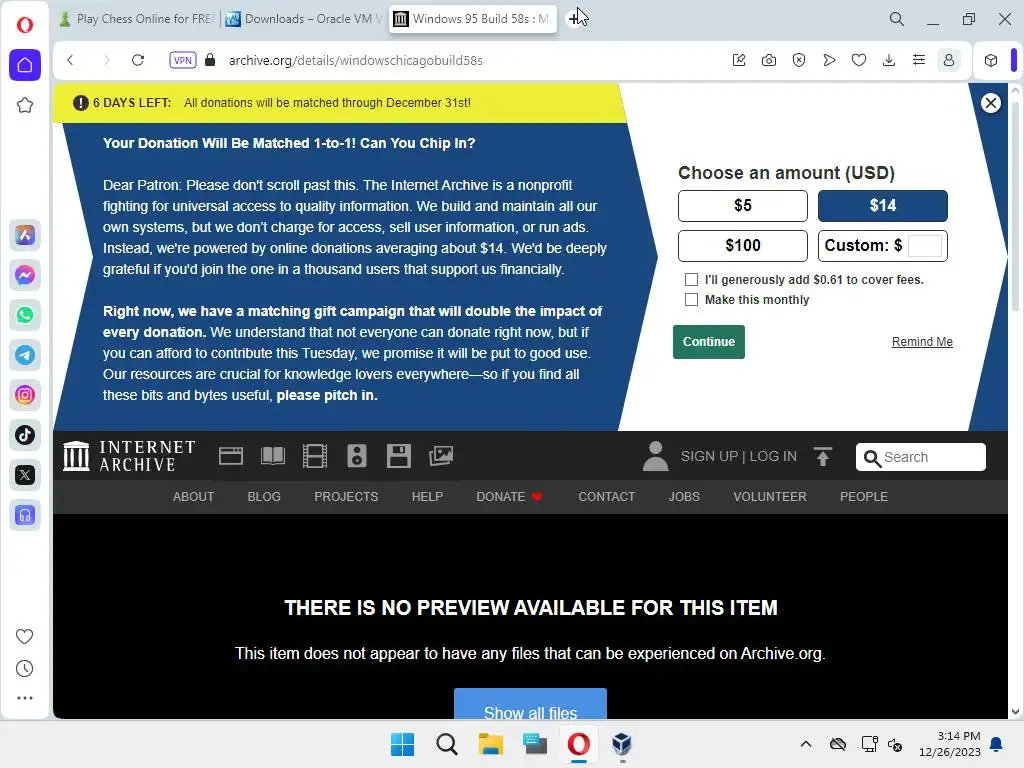Image resolution: width=1024 pixels, height=768 pixels.
Task: Take a snapshot with camera icon
Action: [769, 60]
